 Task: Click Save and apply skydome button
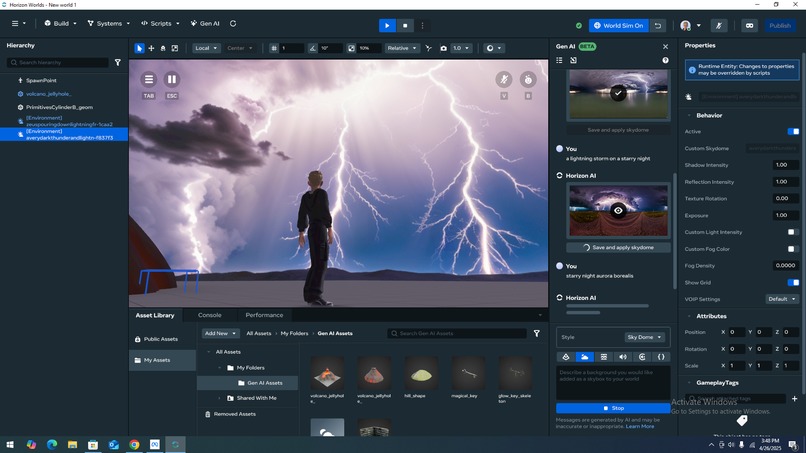(618, 248)
